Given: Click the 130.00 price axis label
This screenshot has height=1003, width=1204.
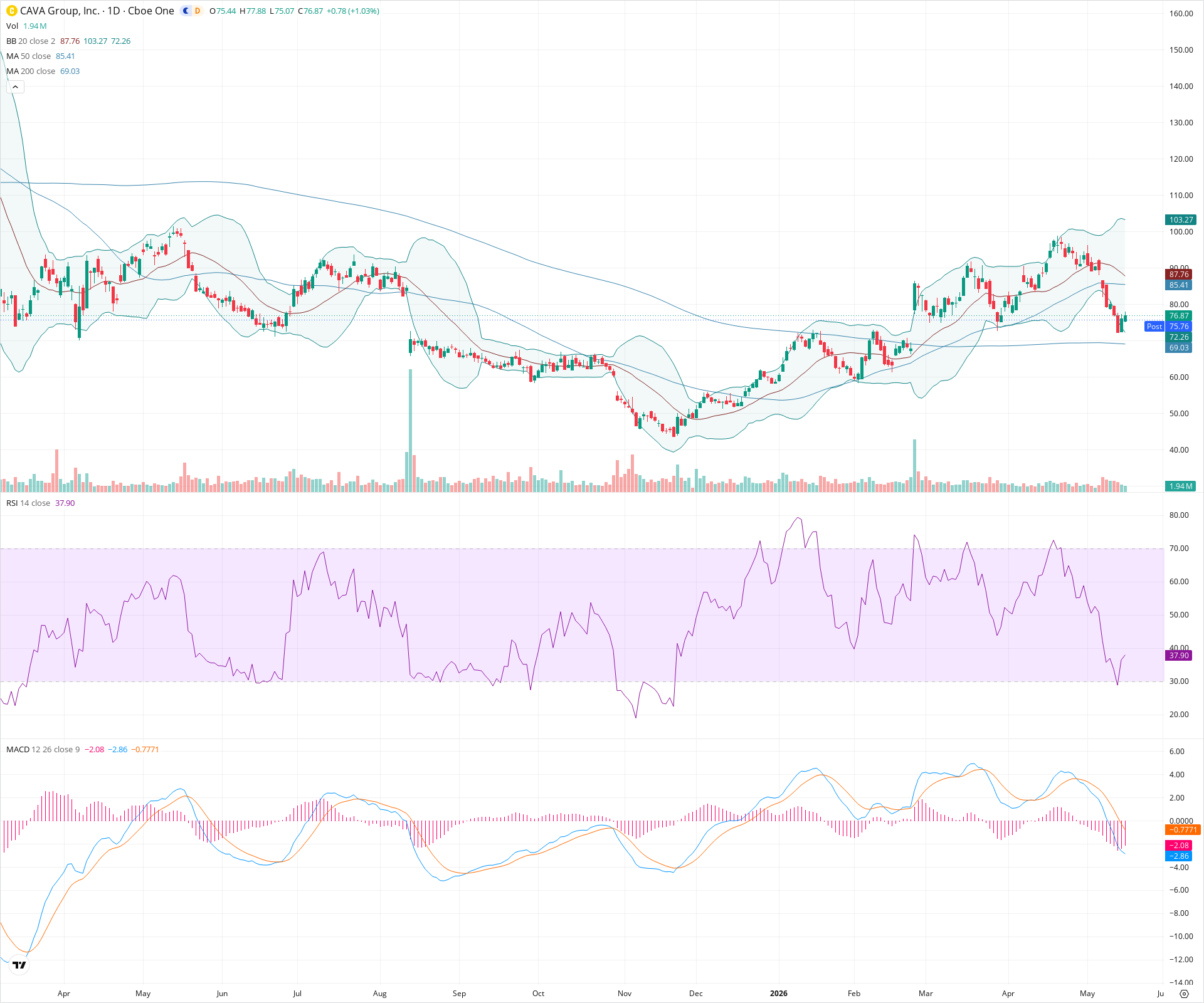Looking at the screenshot, I should 1181,123.
